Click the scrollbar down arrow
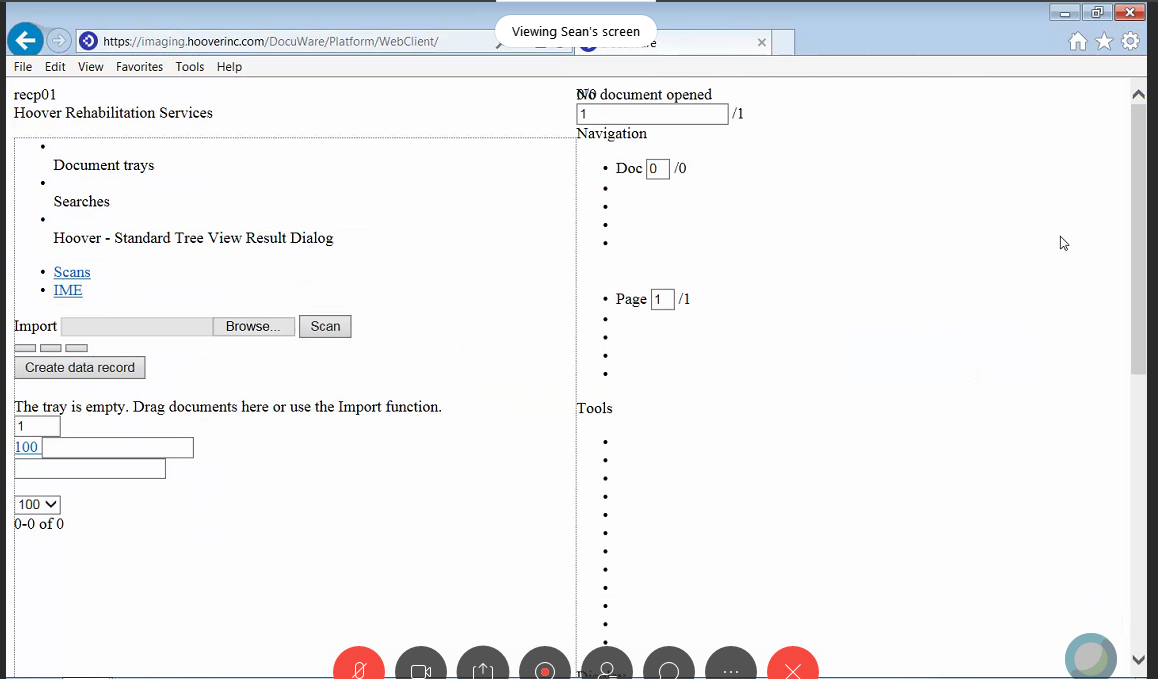 point(1138,659)
